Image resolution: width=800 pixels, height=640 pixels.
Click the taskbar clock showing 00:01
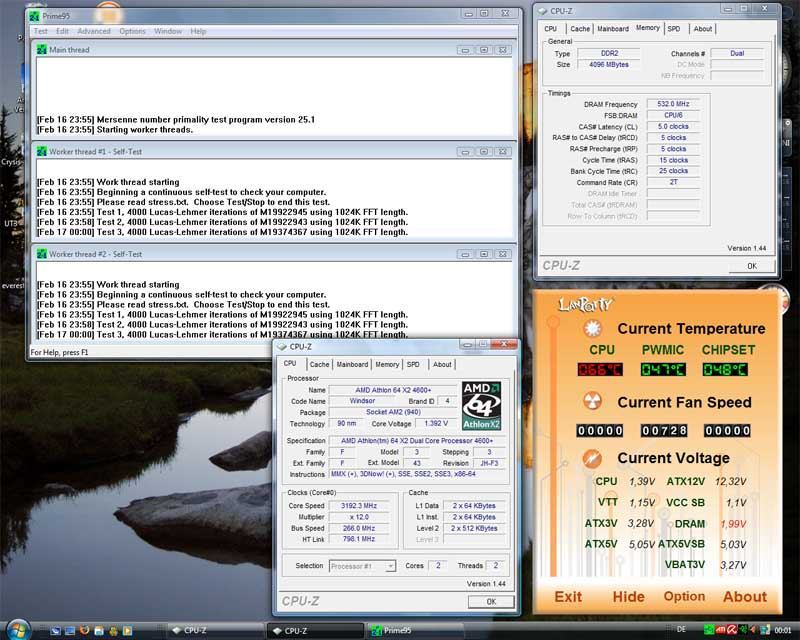[782, 631]
